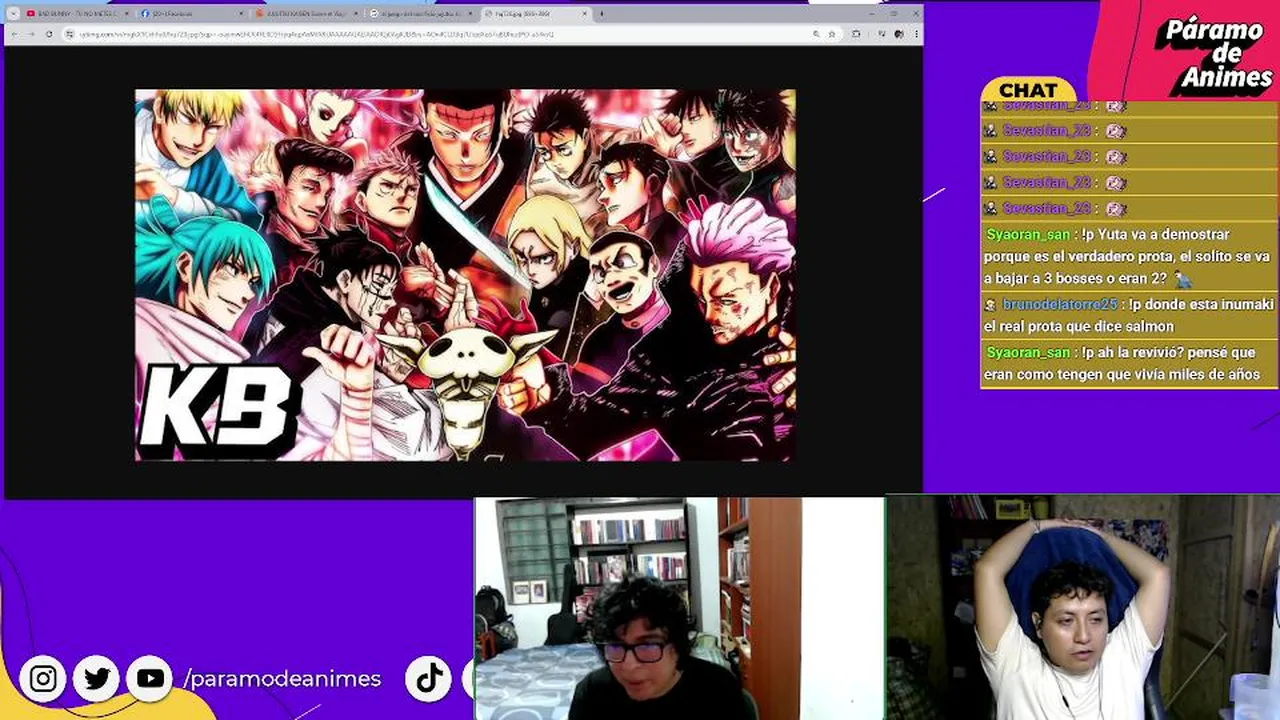Image resolution: width=1280 pixels, height=720 pixels.
Task: Open the Chrome profile avatar
Action: [x=900, y=34]
